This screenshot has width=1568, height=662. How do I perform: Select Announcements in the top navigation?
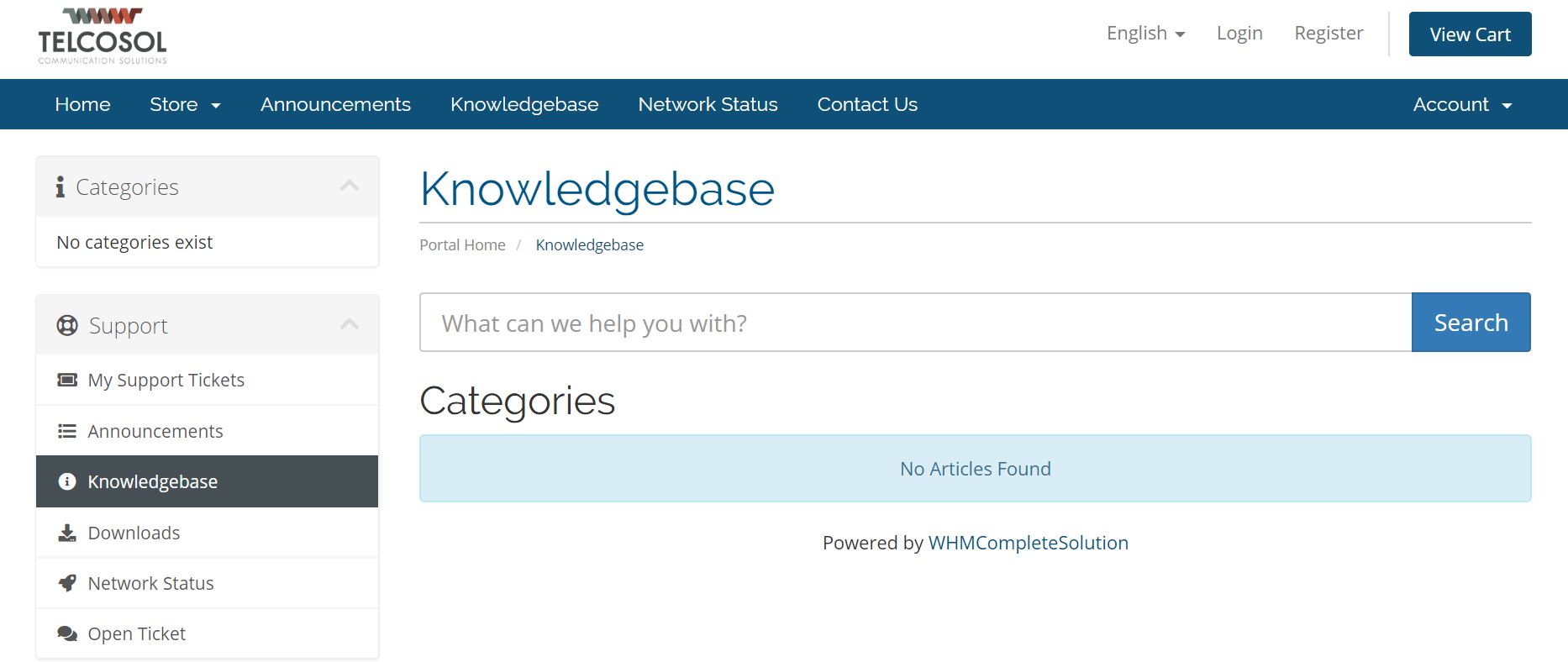pyautogui.click(x=335, y=104)
